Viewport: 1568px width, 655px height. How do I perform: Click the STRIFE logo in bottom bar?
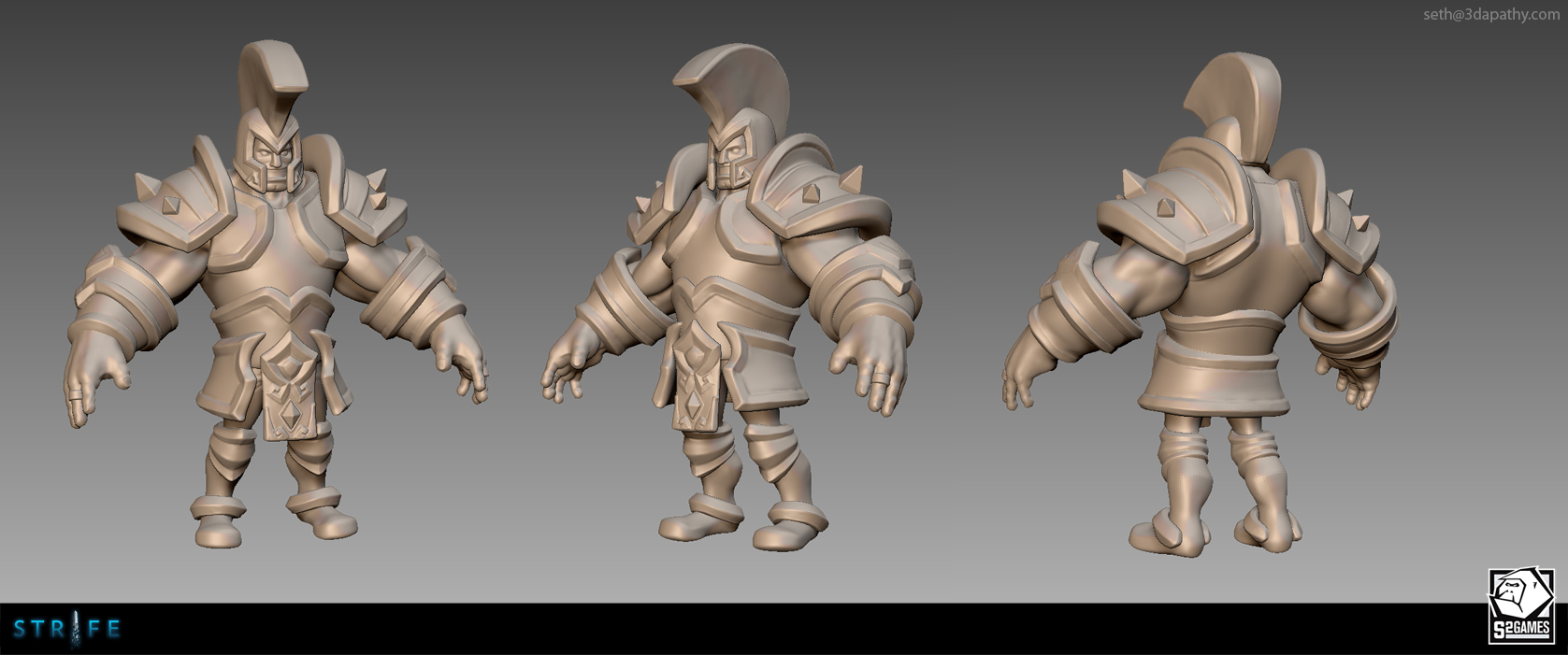[x=66, y=629]
